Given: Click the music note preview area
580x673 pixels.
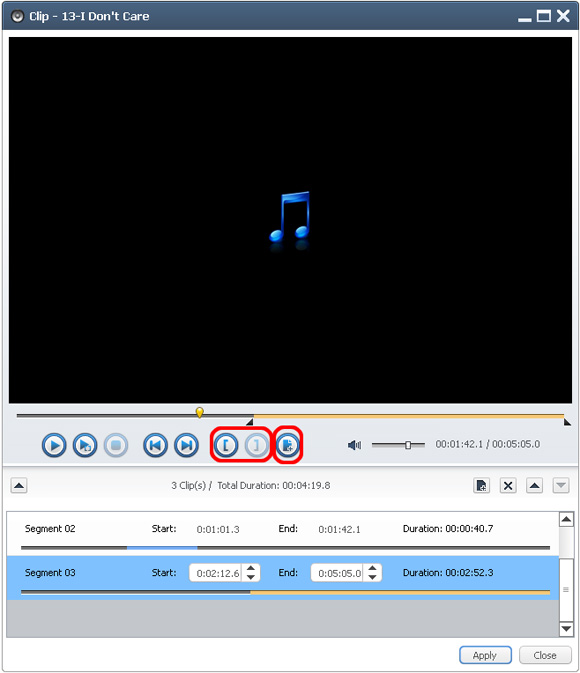Looking at the screenshot, I should pyautogui.click(x=290, y=220).
